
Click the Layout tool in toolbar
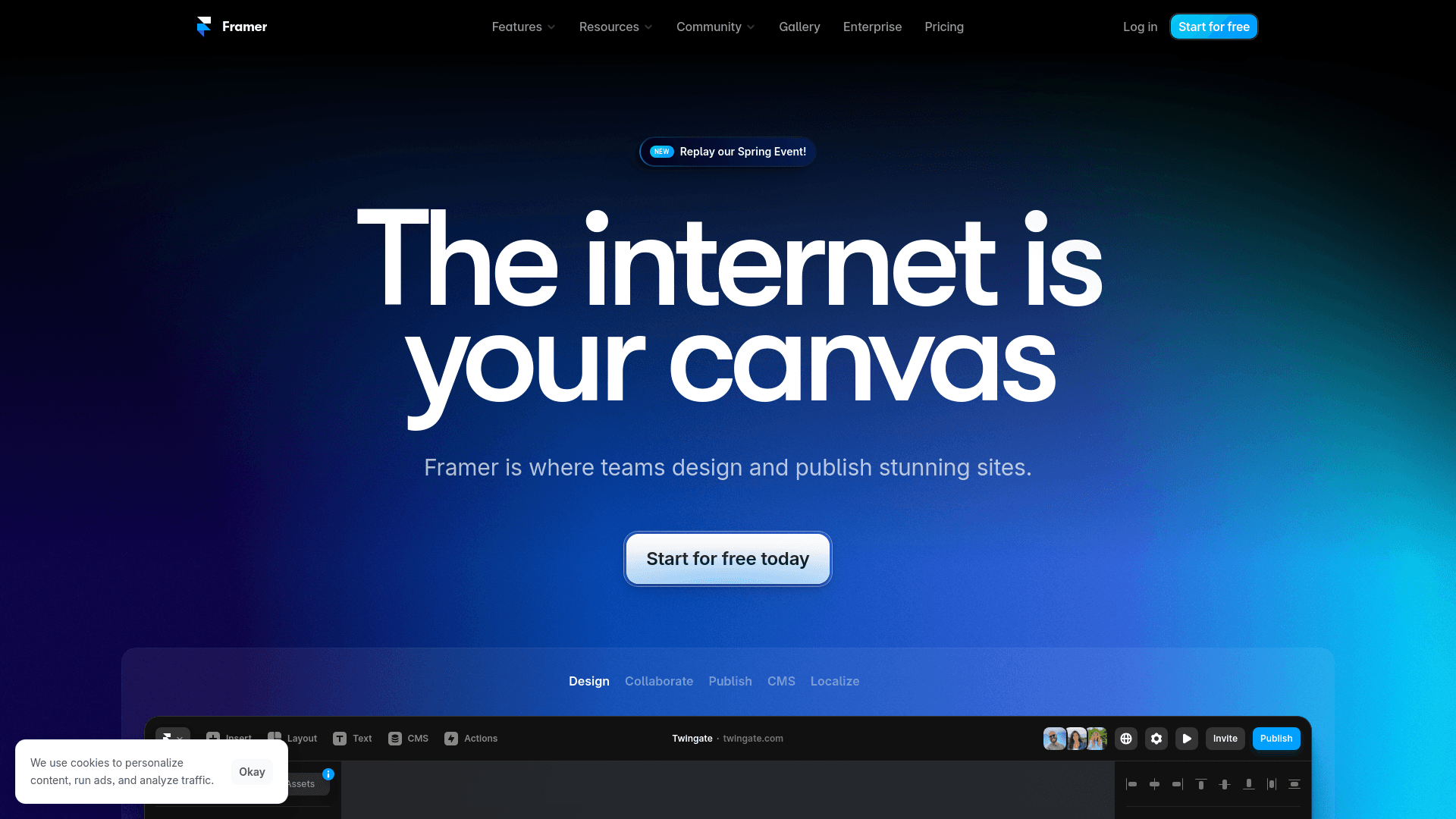tap(292, 738)
